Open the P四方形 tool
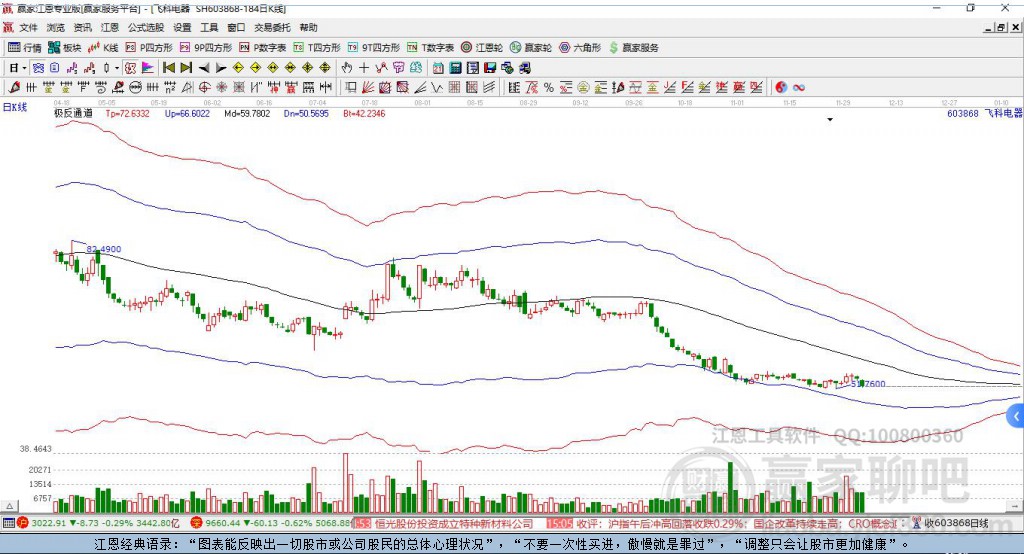This screenshot has width=1024, height=554. [x=149, y=48]
